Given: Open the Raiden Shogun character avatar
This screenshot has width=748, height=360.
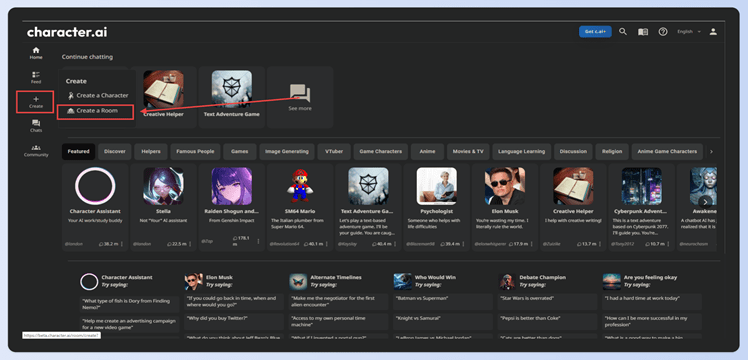Looking at the screenshot, I should click(x=231, y=186).
